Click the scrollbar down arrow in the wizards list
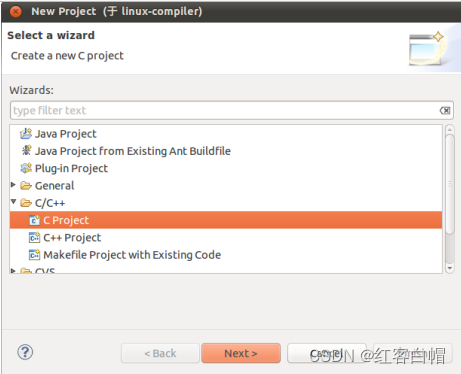This screenshot has height=374, width=461. (x=450, y=268)
